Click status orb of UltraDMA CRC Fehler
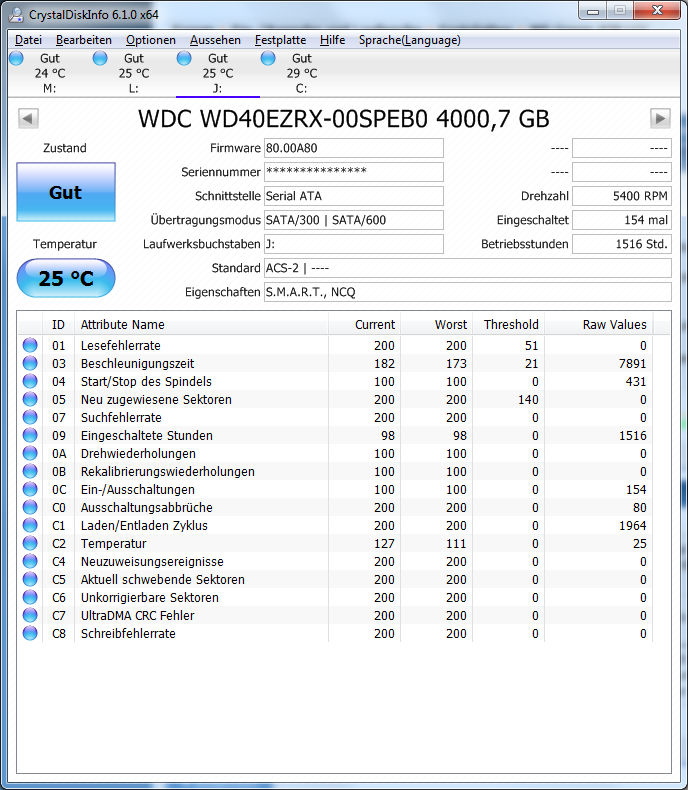This screenshot has height=790, width=688. (x=30, y=615)
